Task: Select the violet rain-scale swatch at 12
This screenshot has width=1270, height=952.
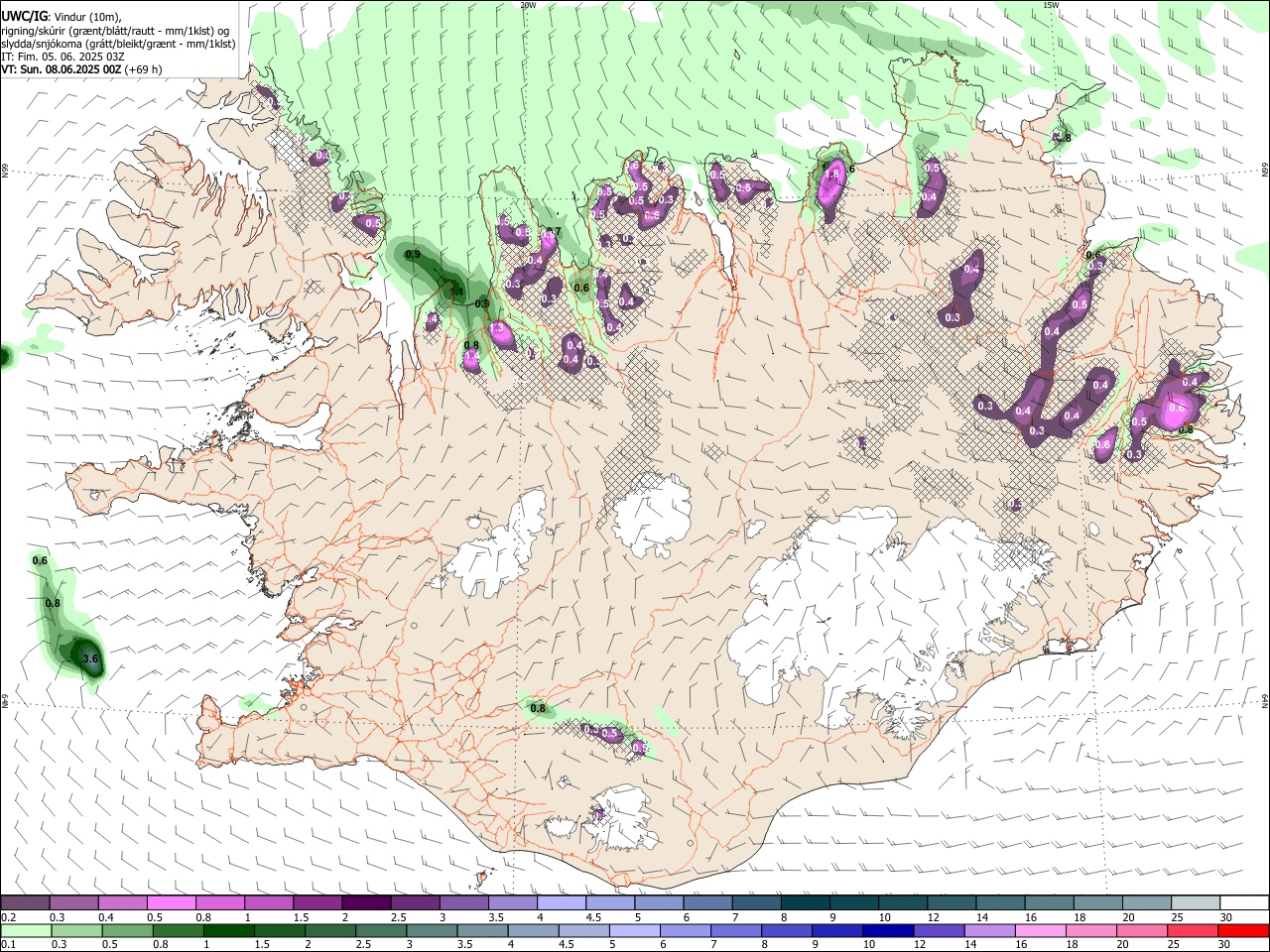Action: click(938, 930)
